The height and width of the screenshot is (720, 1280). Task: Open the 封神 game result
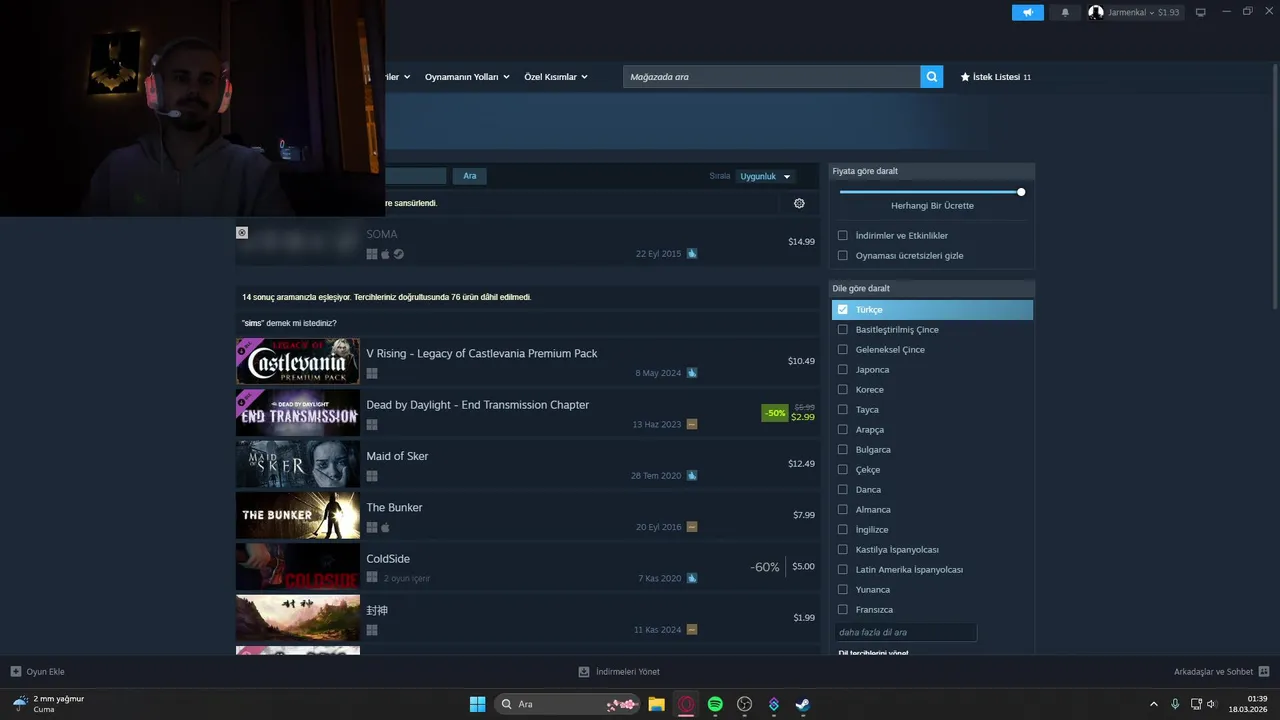[x=527, y=618]
